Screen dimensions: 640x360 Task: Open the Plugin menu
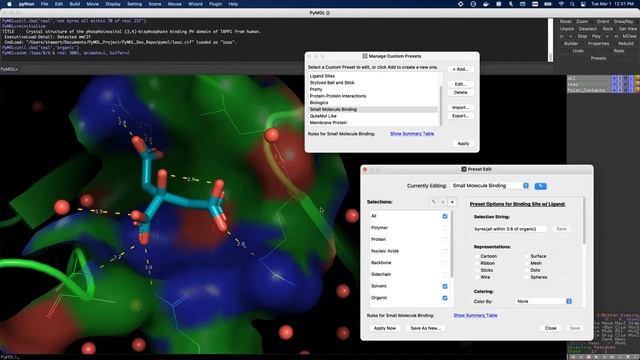click(216, 4)
